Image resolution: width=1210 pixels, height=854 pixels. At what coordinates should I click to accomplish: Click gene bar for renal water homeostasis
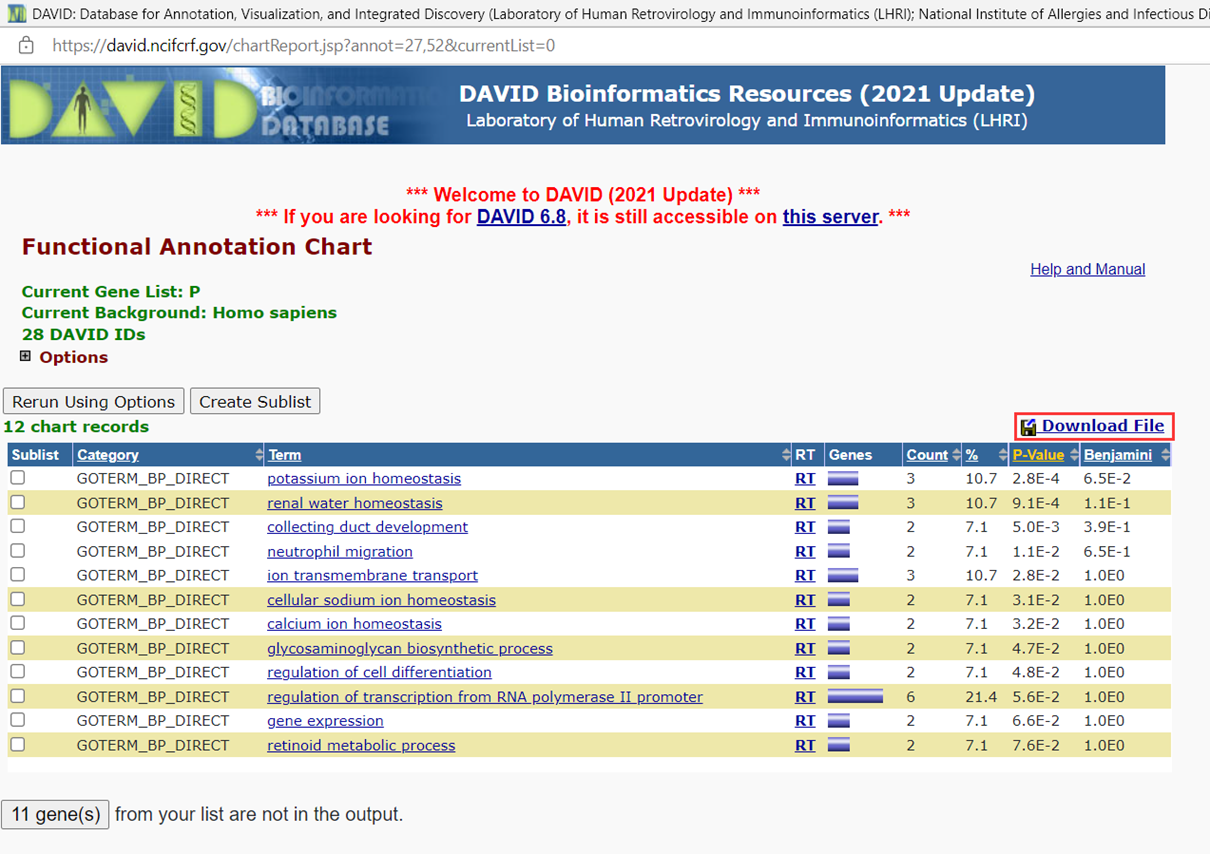843,503
